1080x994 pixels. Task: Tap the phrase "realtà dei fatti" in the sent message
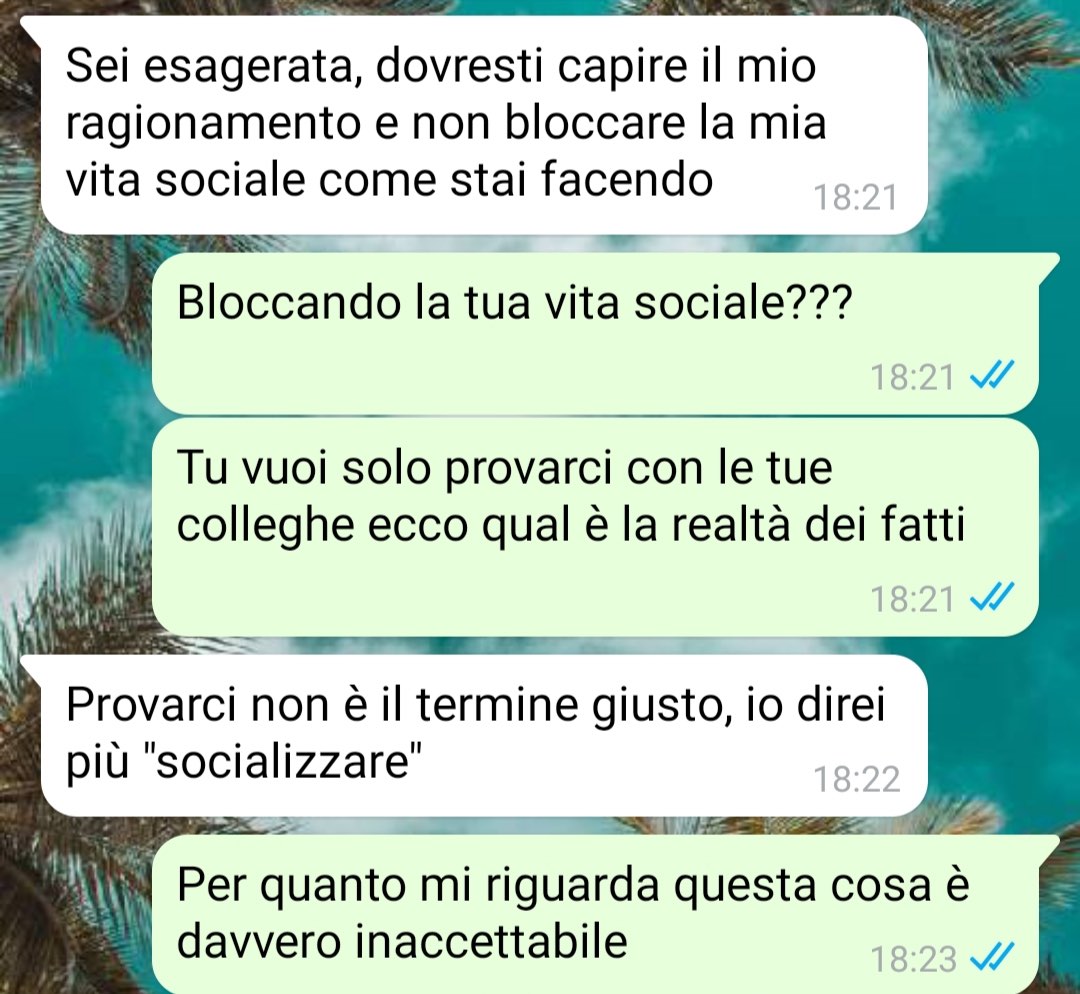(818, 526)
